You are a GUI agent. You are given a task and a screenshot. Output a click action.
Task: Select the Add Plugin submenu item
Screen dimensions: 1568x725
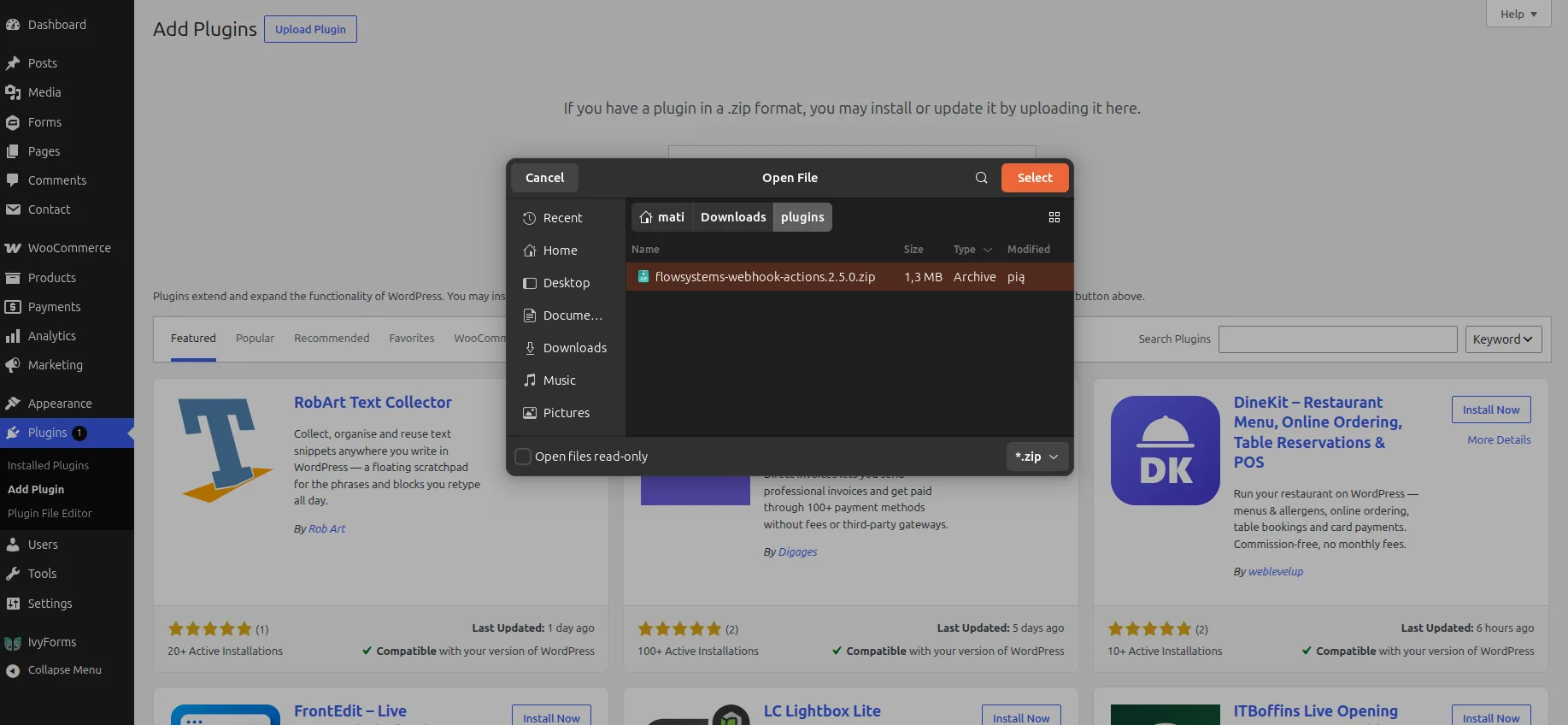[36, 490]
